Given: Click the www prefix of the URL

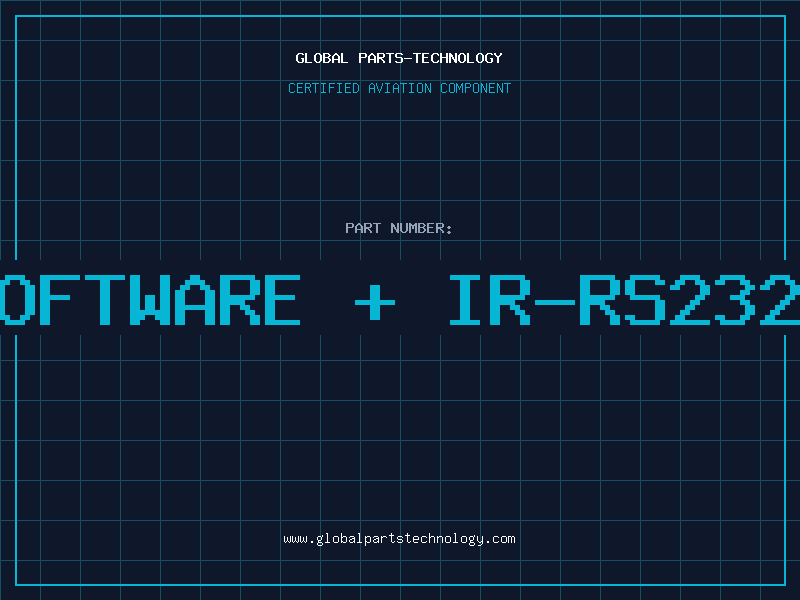Looking at the screenshot, I should coord(295,539).
